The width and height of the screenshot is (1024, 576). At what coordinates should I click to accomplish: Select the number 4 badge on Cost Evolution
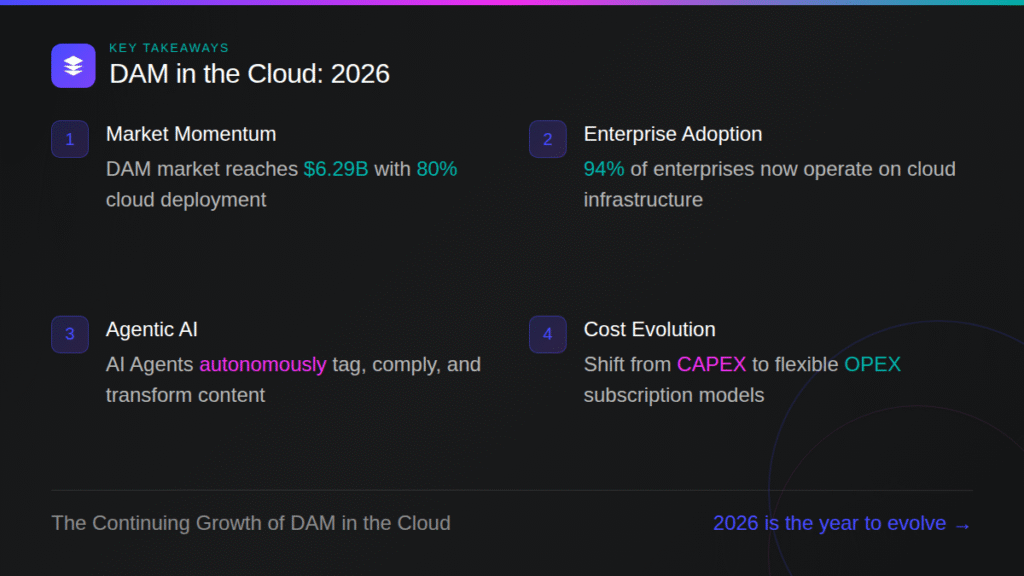[548, 334]
